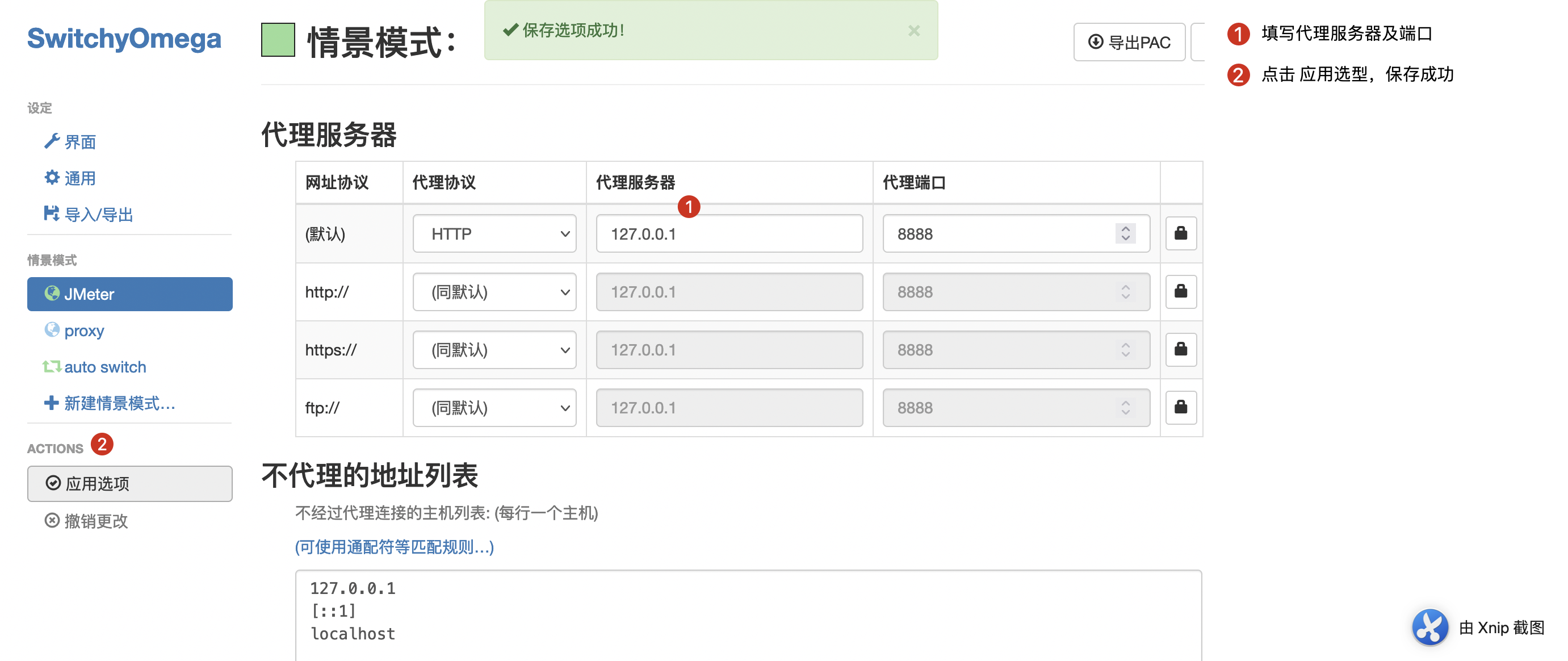The image size is (1568, 661).
Task: Click the lock icon in the http:// row
Action: click(x=1180, y=291)
